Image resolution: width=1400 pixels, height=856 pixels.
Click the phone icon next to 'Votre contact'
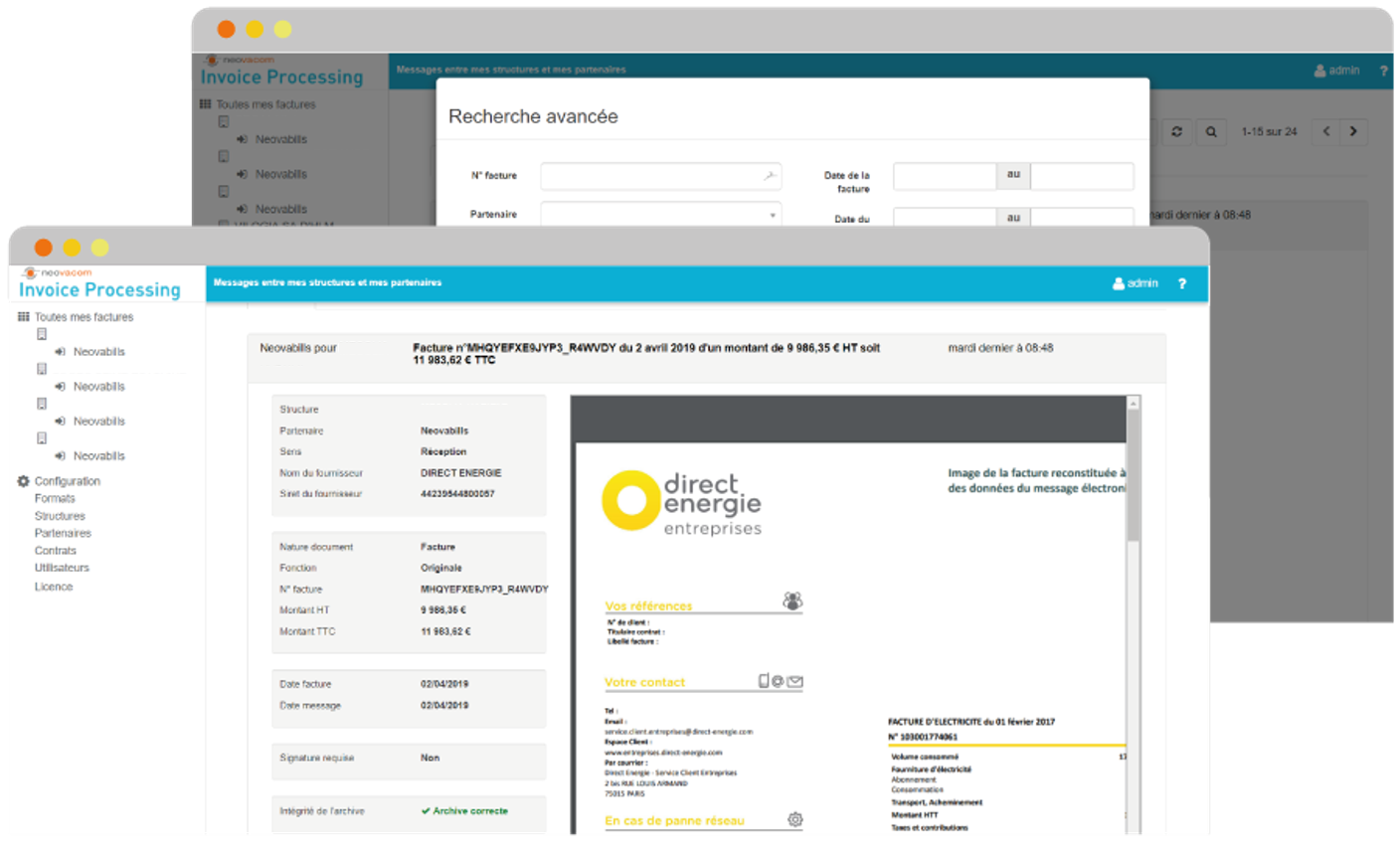(764, 681)
